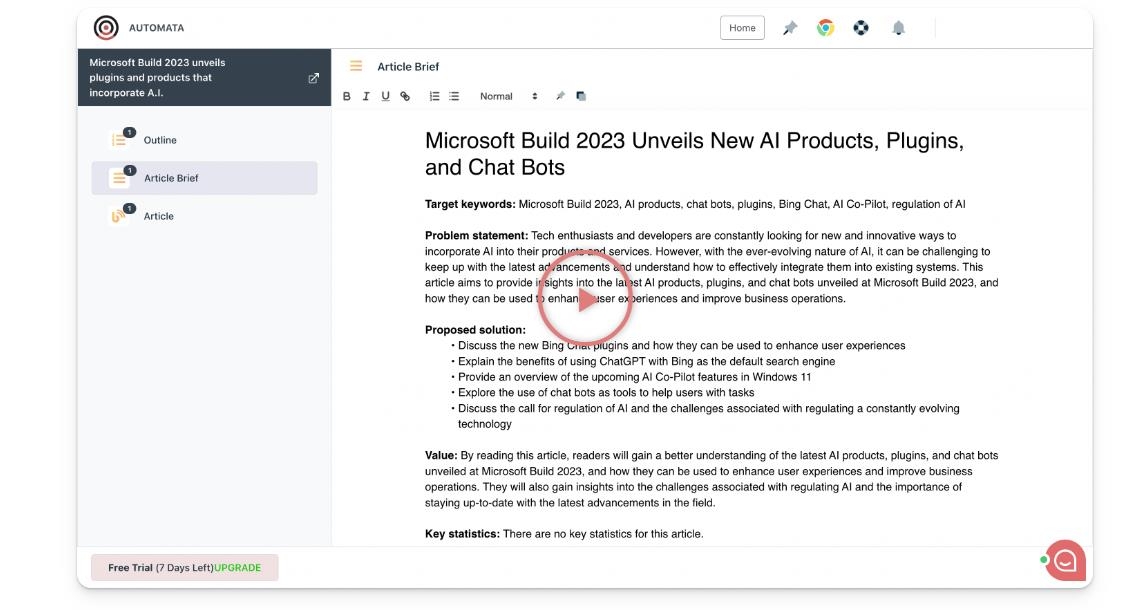The height and width of the screenshot is (610, 1139).
Task: Click the 'Problem statement:' label
Action: (477, 235)
